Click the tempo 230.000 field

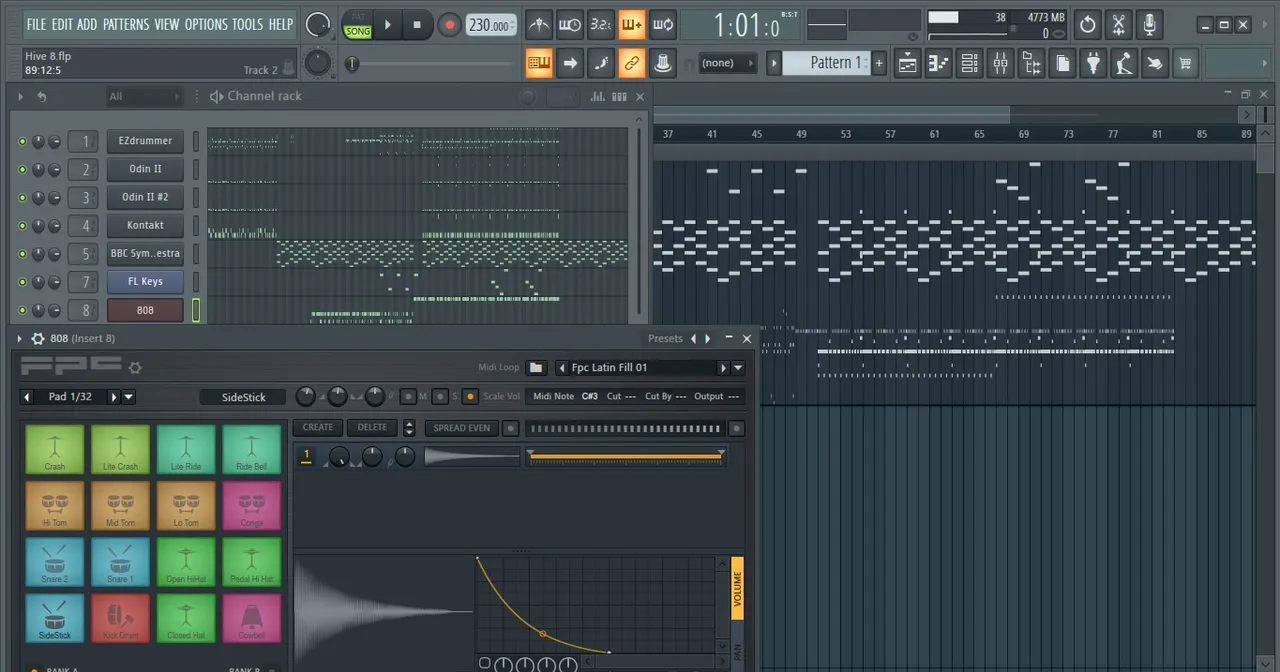tap(491, 25)
